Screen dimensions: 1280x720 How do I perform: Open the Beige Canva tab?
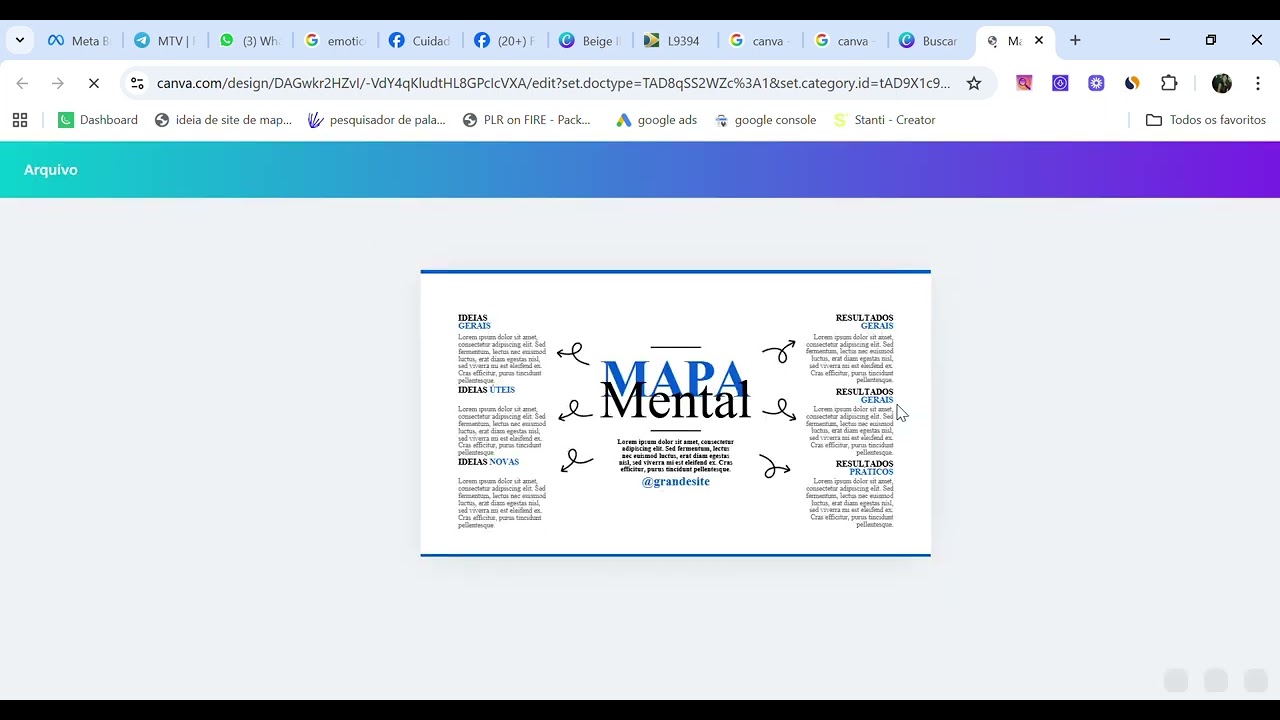click(x=592, y=41)
